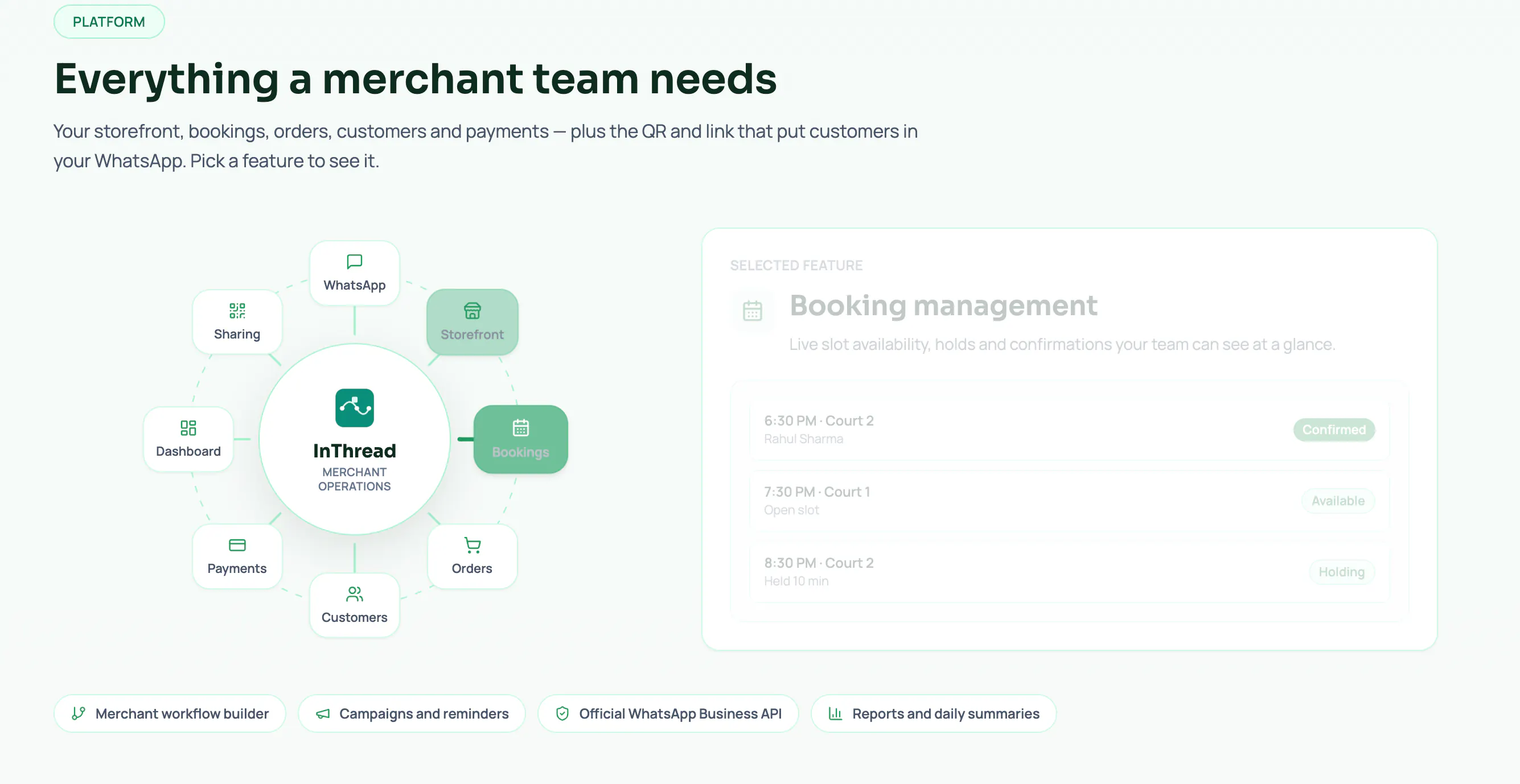Click the Orders shopping cart icon
Screen dimensions: 1520x784
pos(472,545)
